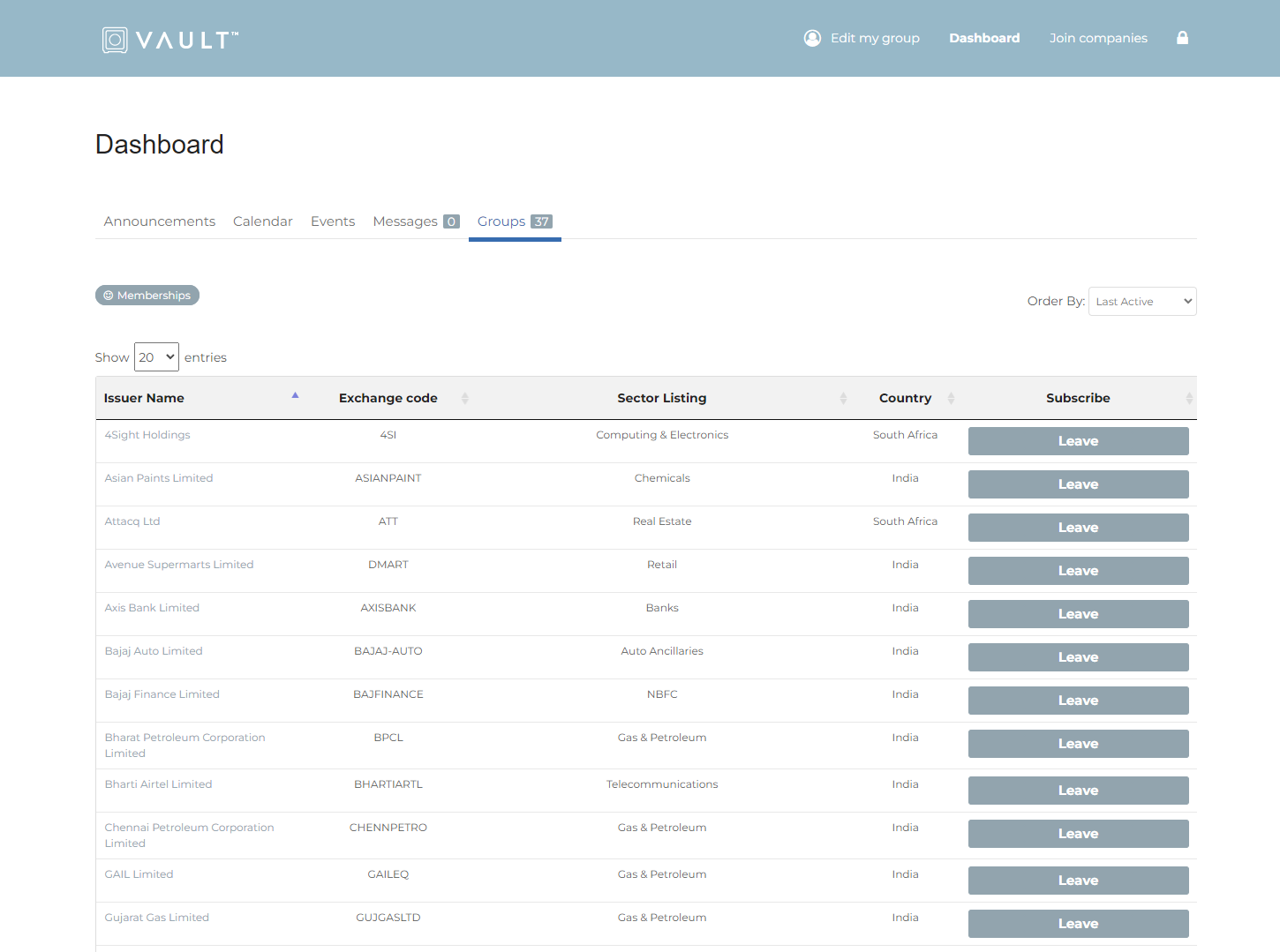Click the NBFC sector cell

click(x=662, y=694)
